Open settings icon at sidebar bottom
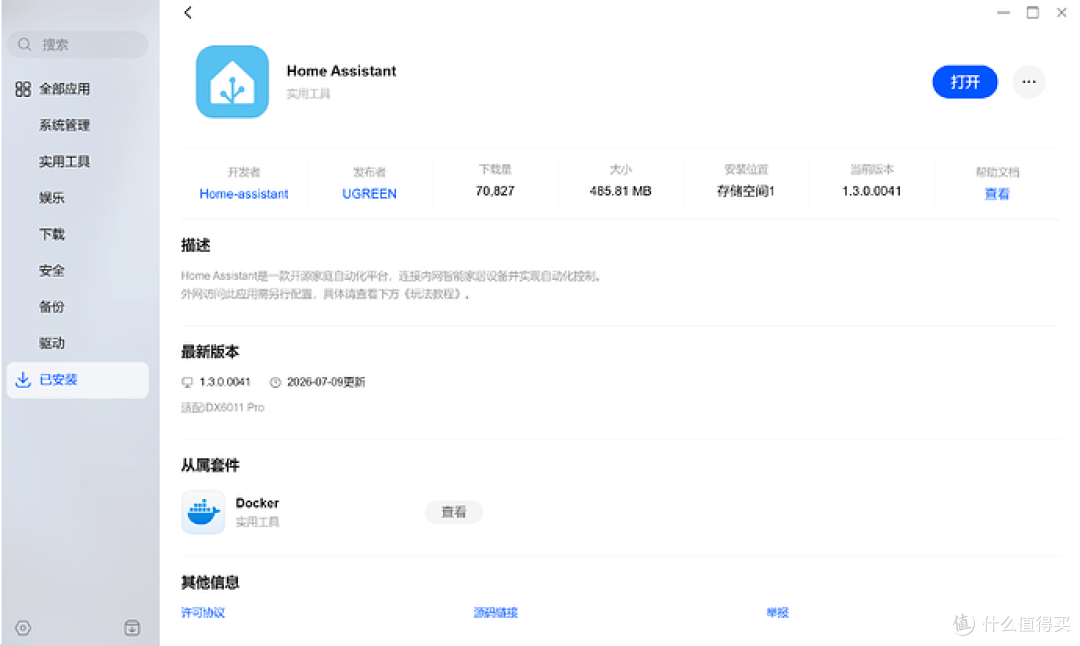Viewport: 1080px width, 646px height. point(23,628)
